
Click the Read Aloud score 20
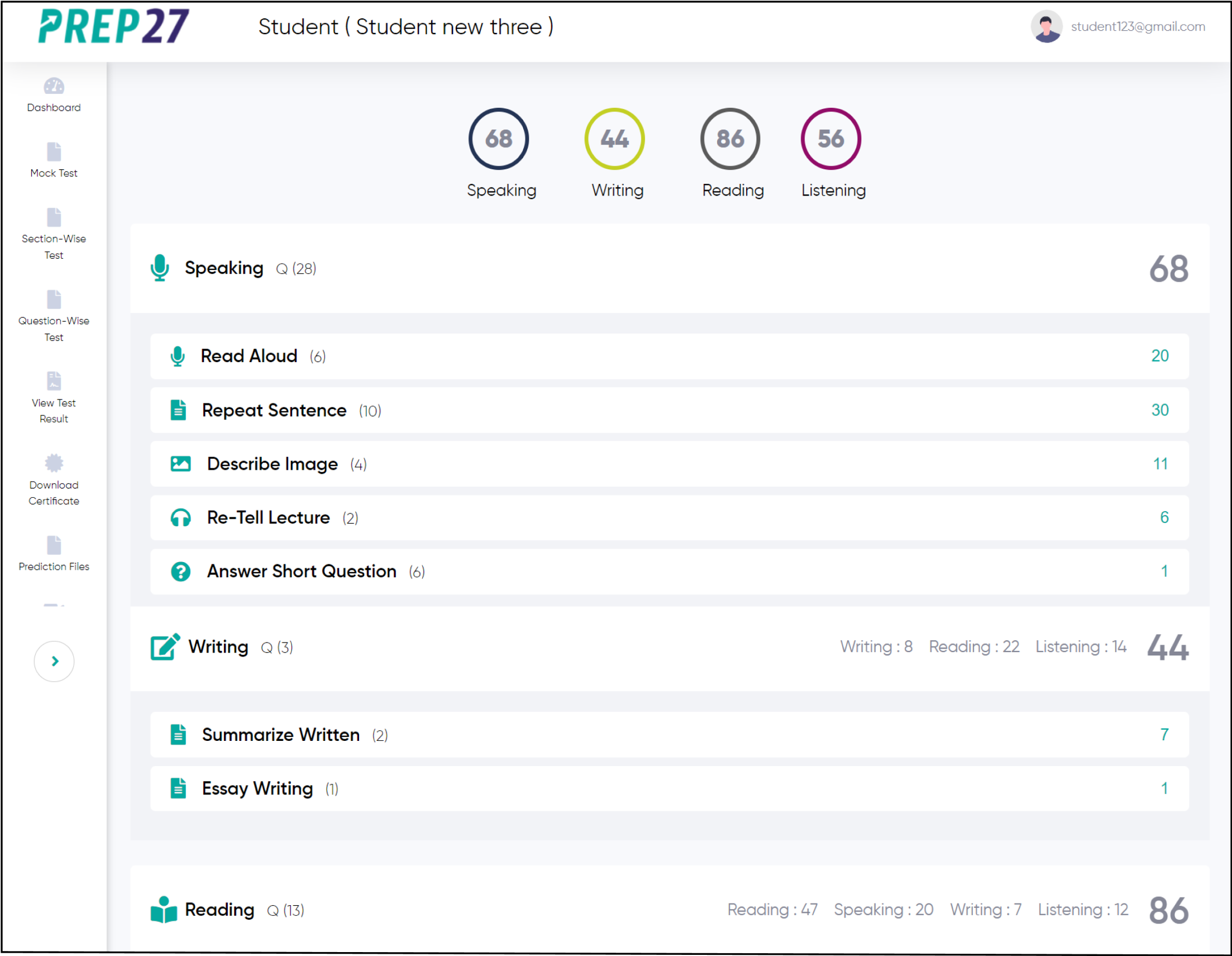tap(1160, 356)
